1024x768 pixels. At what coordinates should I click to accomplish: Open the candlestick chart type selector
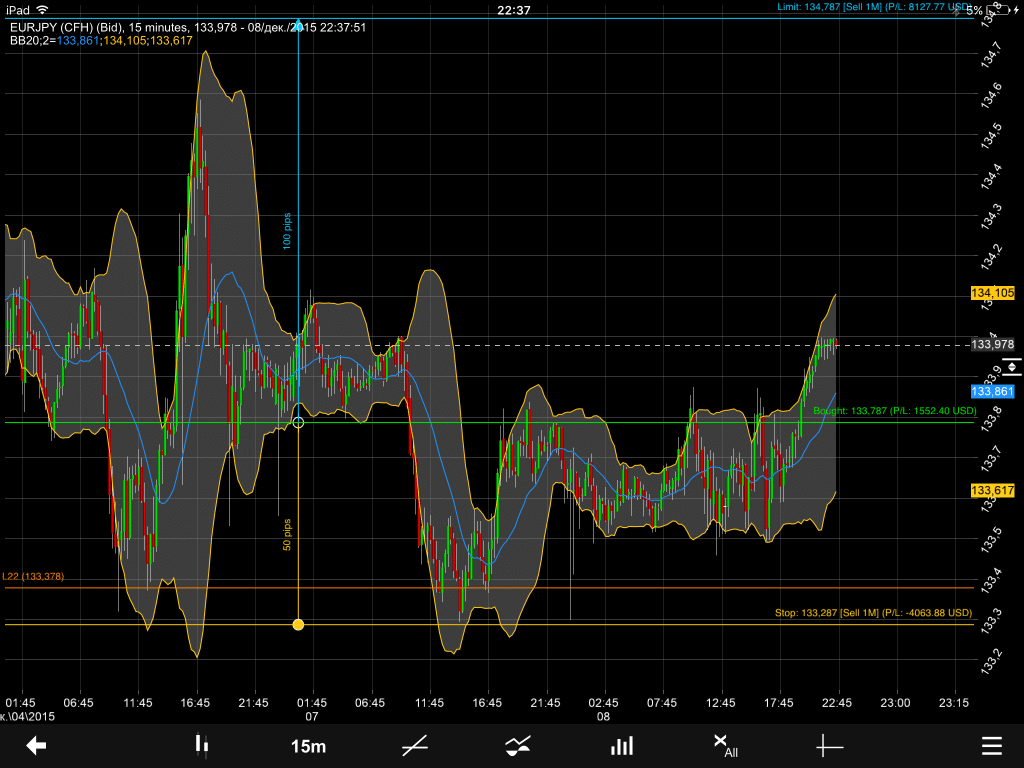point(201,746)
